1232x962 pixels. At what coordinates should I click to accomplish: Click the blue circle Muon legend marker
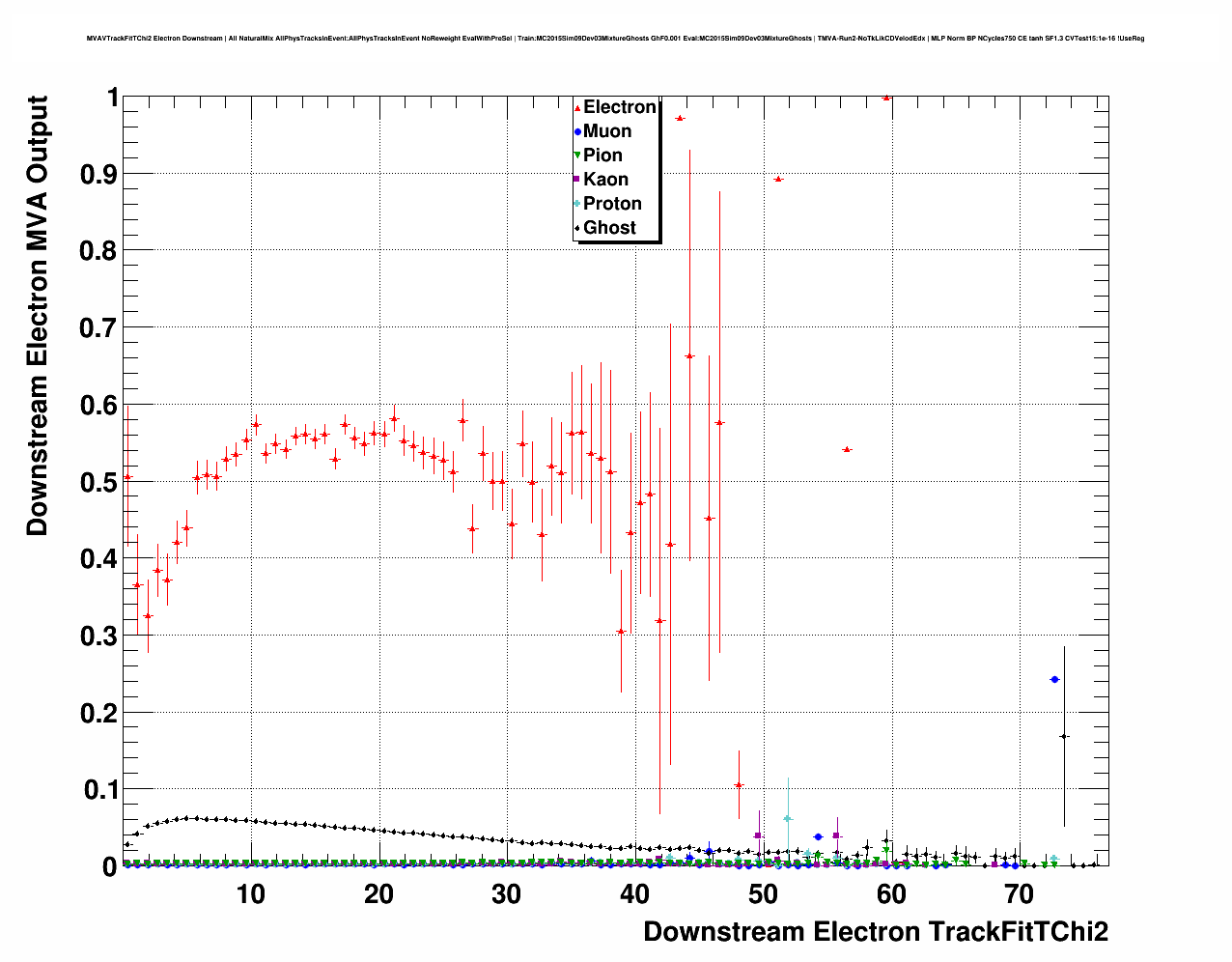pos(577,132)
